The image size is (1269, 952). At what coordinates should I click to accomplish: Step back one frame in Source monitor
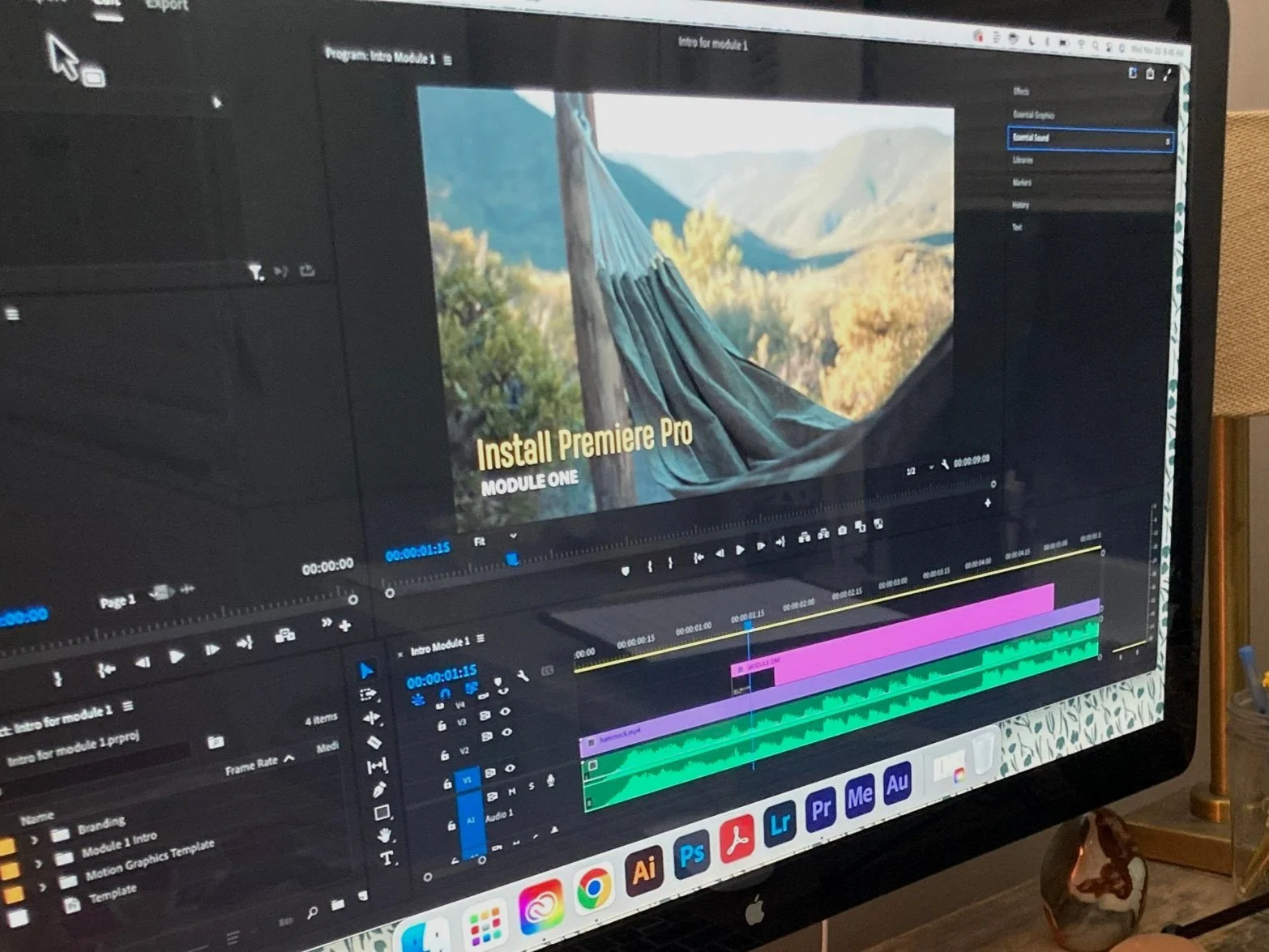click(143, 662)
